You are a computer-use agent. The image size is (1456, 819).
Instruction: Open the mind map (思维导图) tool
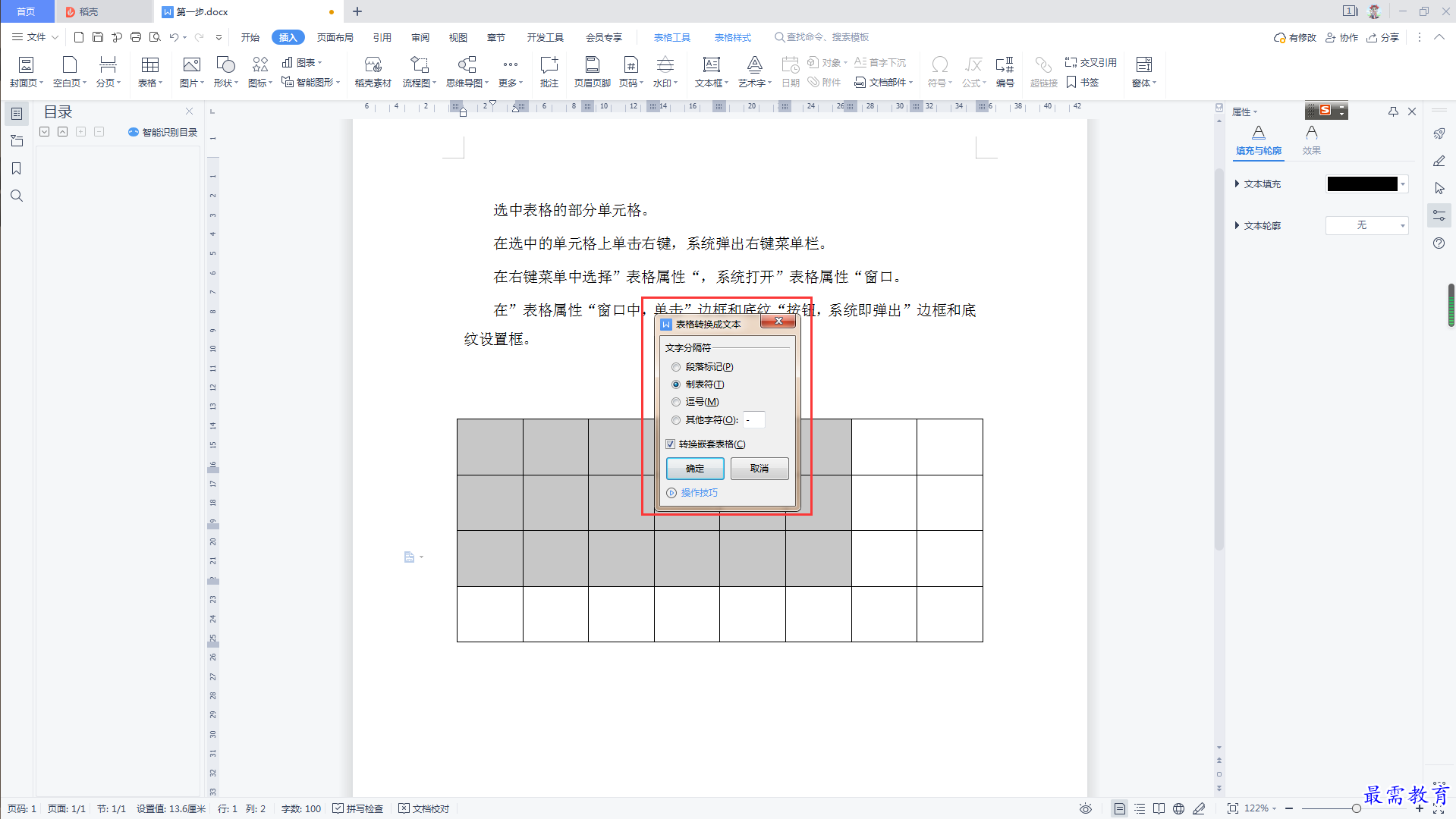(467, 72)
